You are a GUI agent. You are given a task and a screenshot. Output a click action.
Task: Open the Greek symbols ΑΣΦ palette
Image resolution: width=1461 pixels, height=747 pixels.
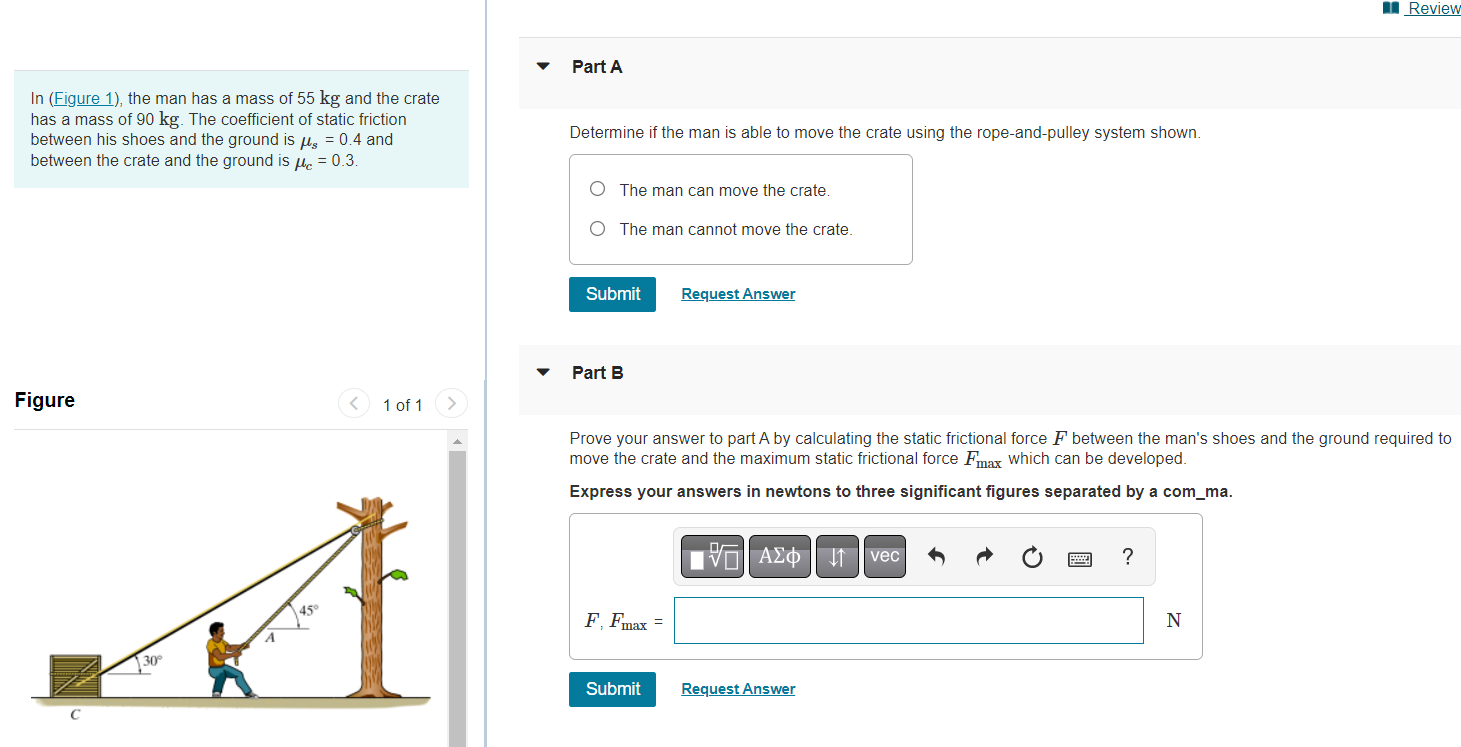[x=780, y=557]
